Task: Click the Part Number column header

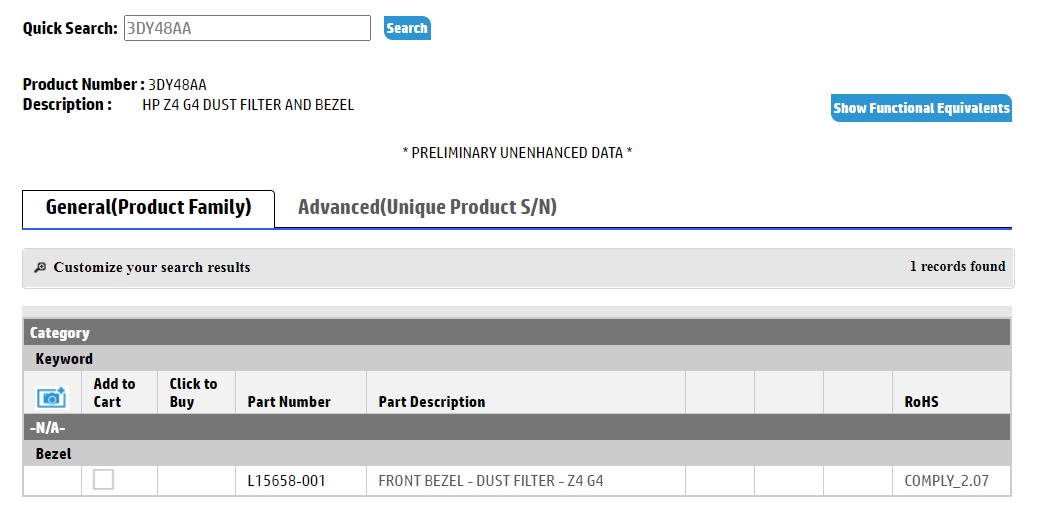Action: 289,402
